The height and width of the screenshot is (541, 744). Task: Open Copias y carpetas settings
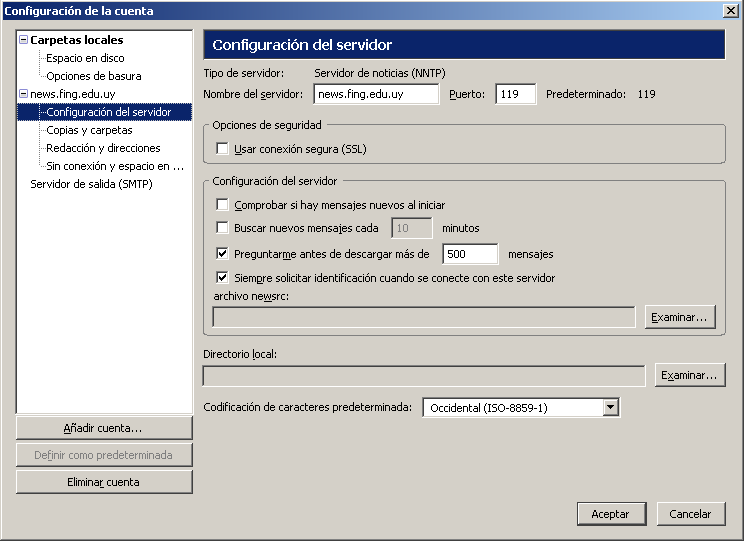coord(89,130)
